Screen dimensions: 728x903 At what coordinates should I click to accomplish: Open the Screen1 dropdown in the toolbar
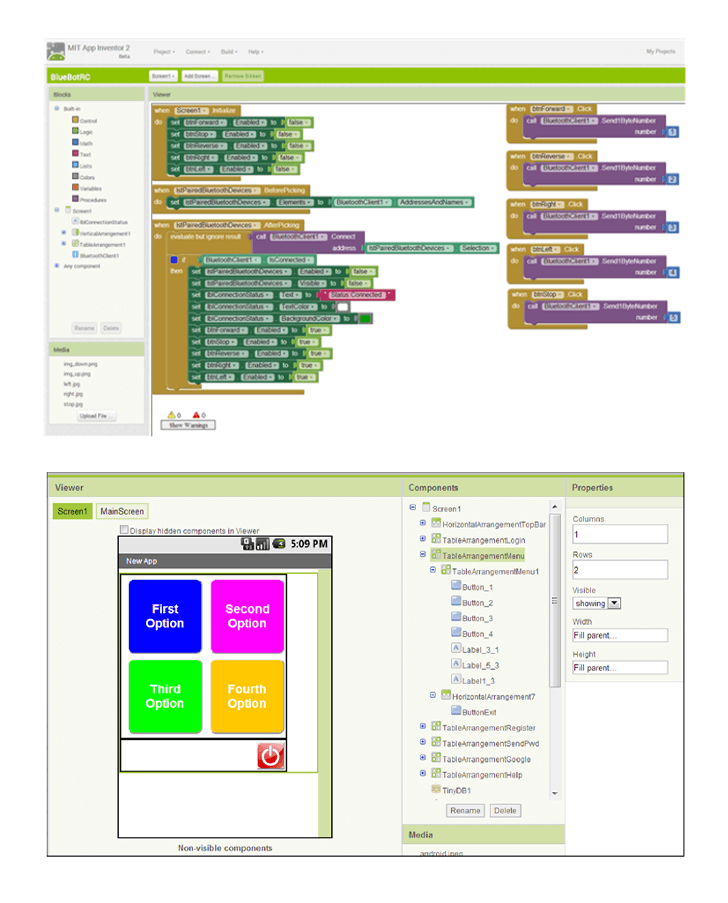pos(162,76)
